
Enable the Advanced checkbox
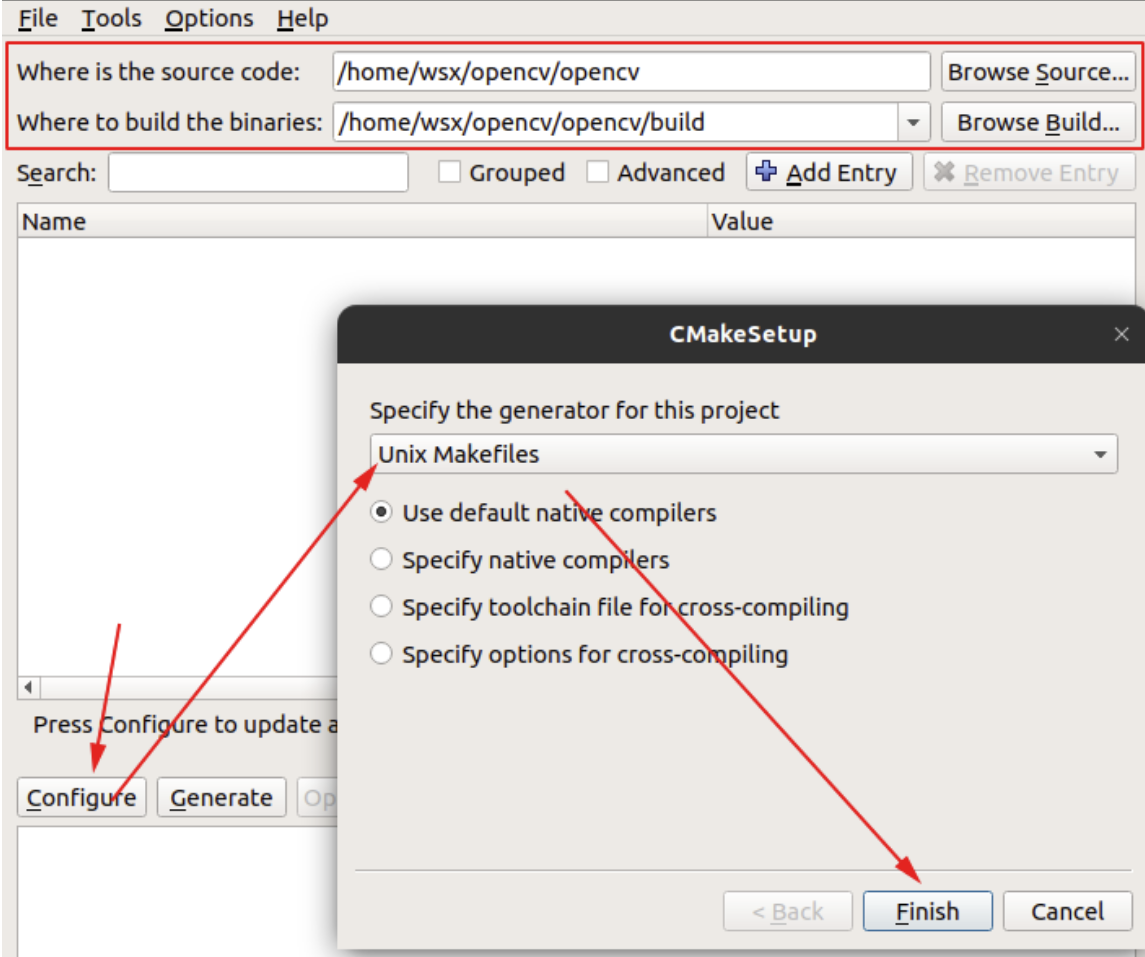(x=597, y=172)
